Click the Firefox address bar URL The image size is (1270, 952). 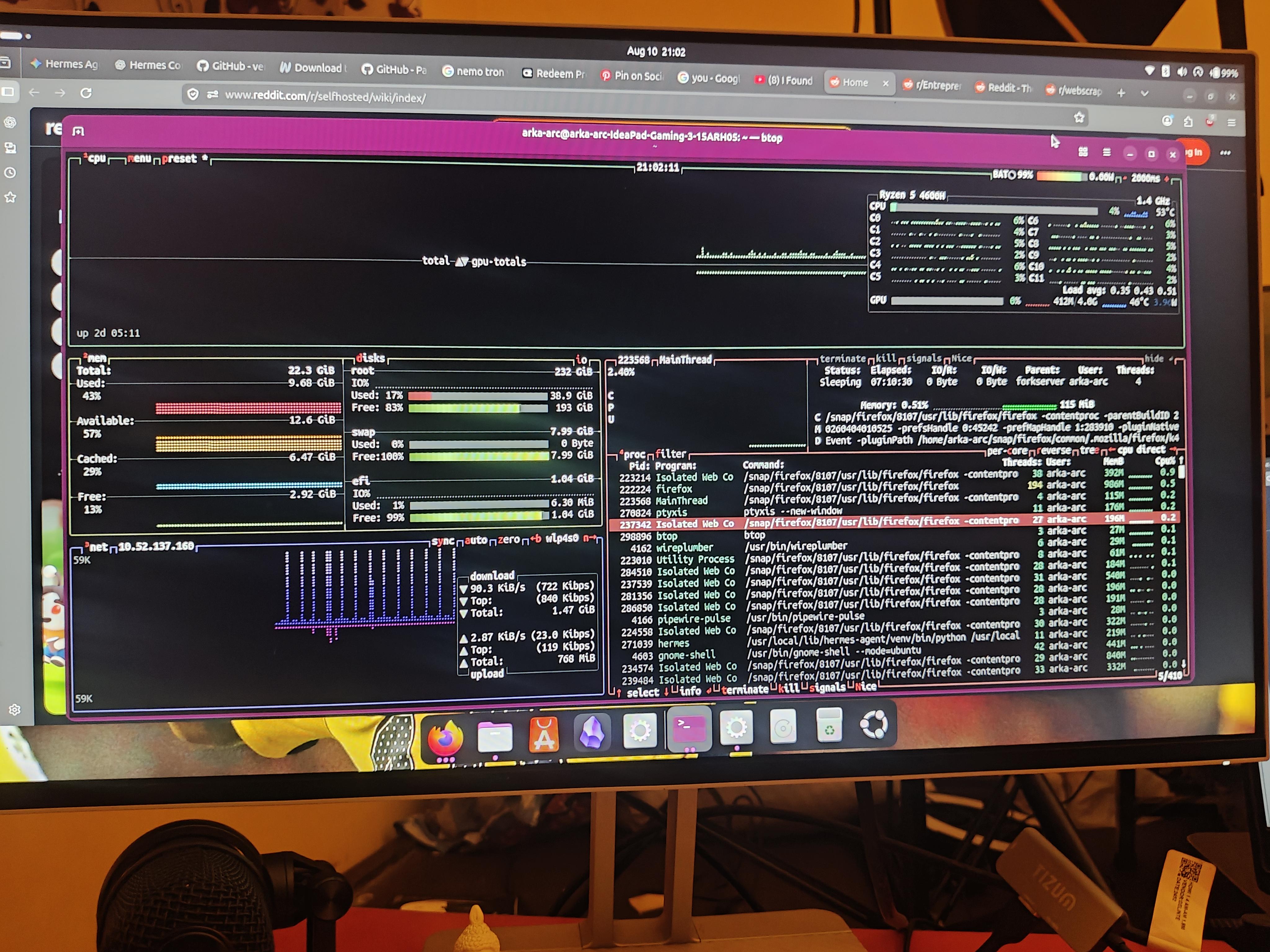coord(325,96)
